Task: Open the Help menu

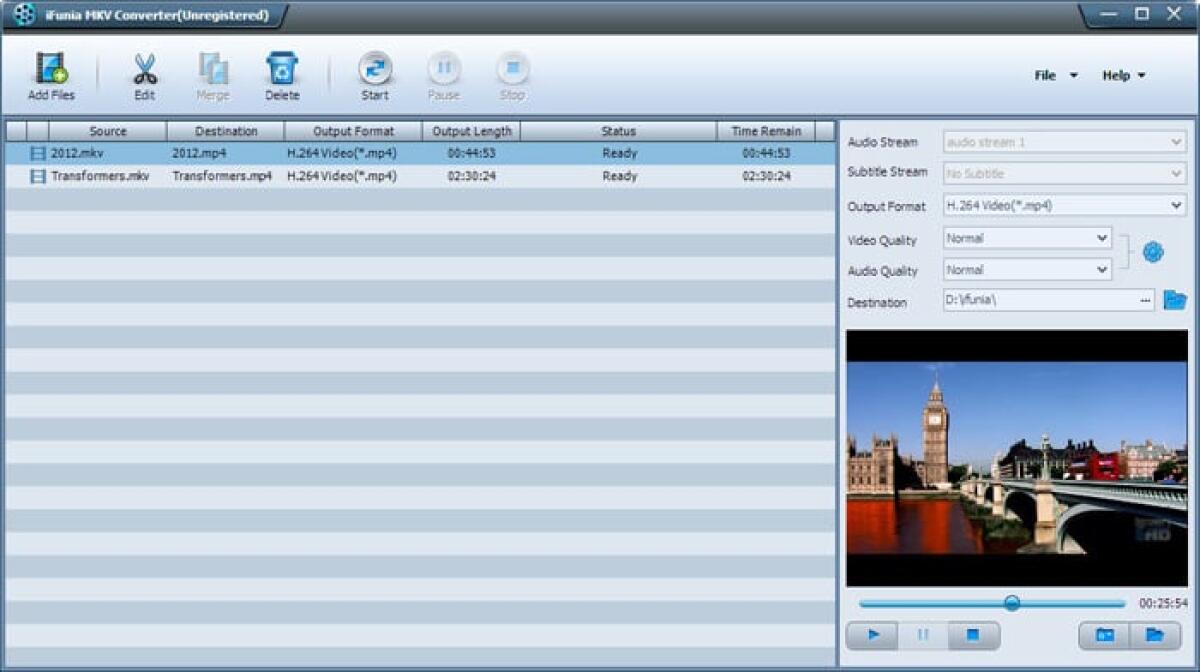Action: (x=1123, y=75)
